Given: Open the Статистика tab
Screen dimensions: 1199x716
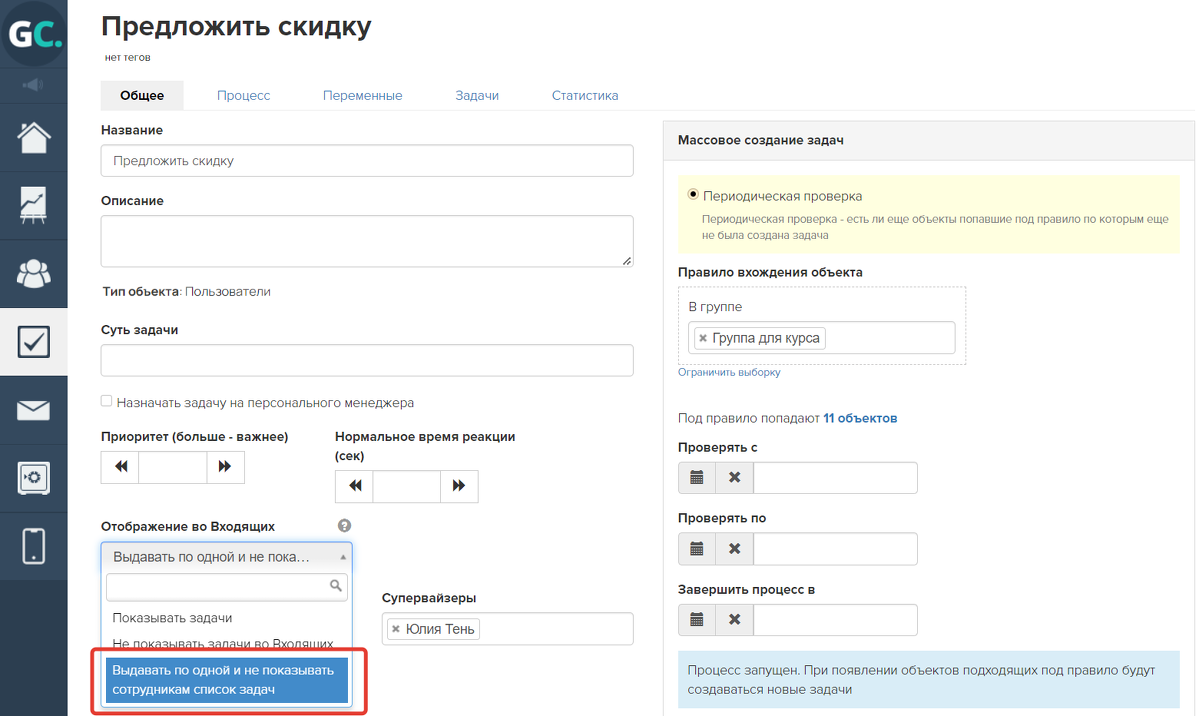Looking at the screenshot, I should (x=584, y=96).
